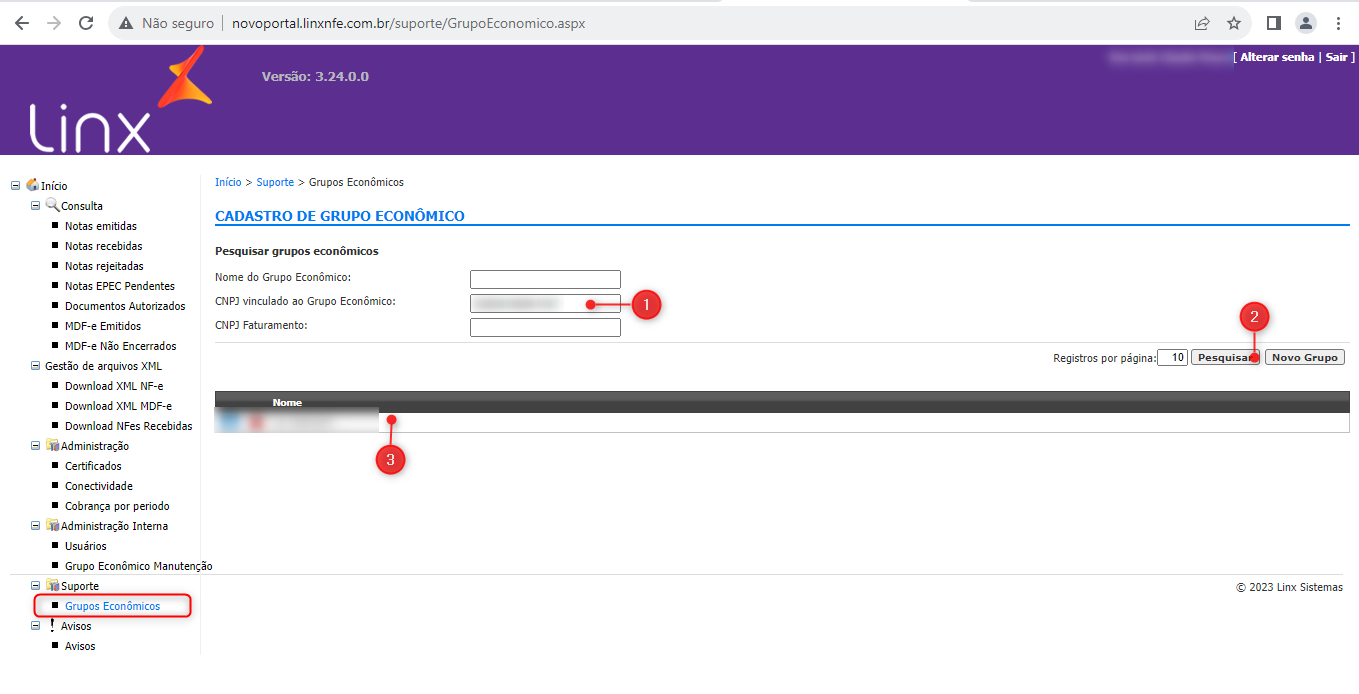
Task: Open the Avisos child item under Avisos
Action: [x=80, y=646]
